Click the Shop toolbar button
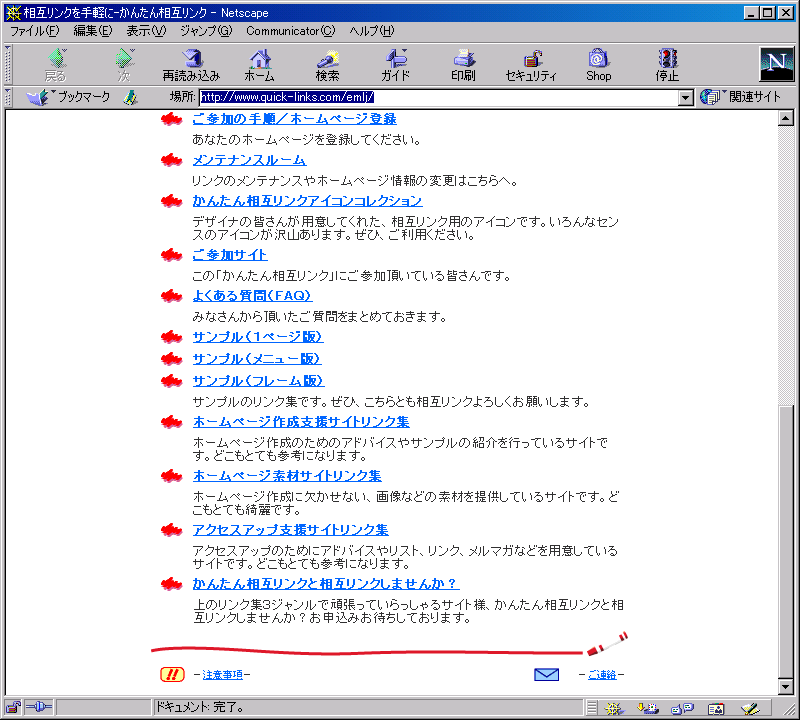The width and height of the screenshot is (800, 720). (x=598, y=65)
